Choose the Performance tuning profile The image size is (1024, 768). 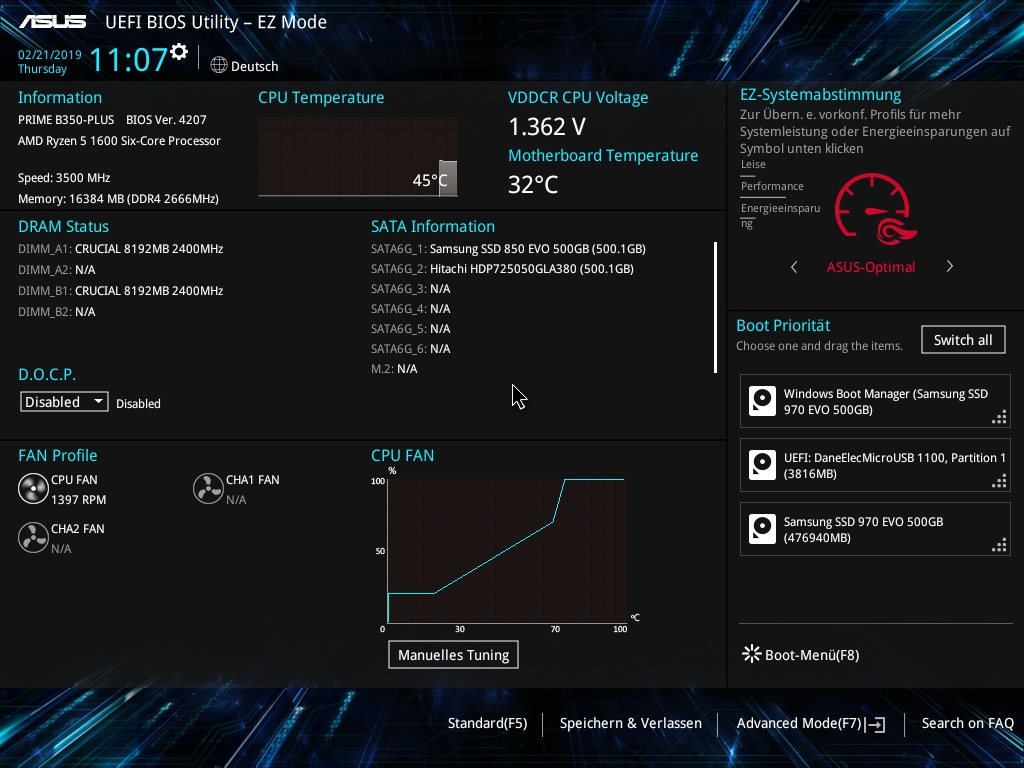point(772,186)
